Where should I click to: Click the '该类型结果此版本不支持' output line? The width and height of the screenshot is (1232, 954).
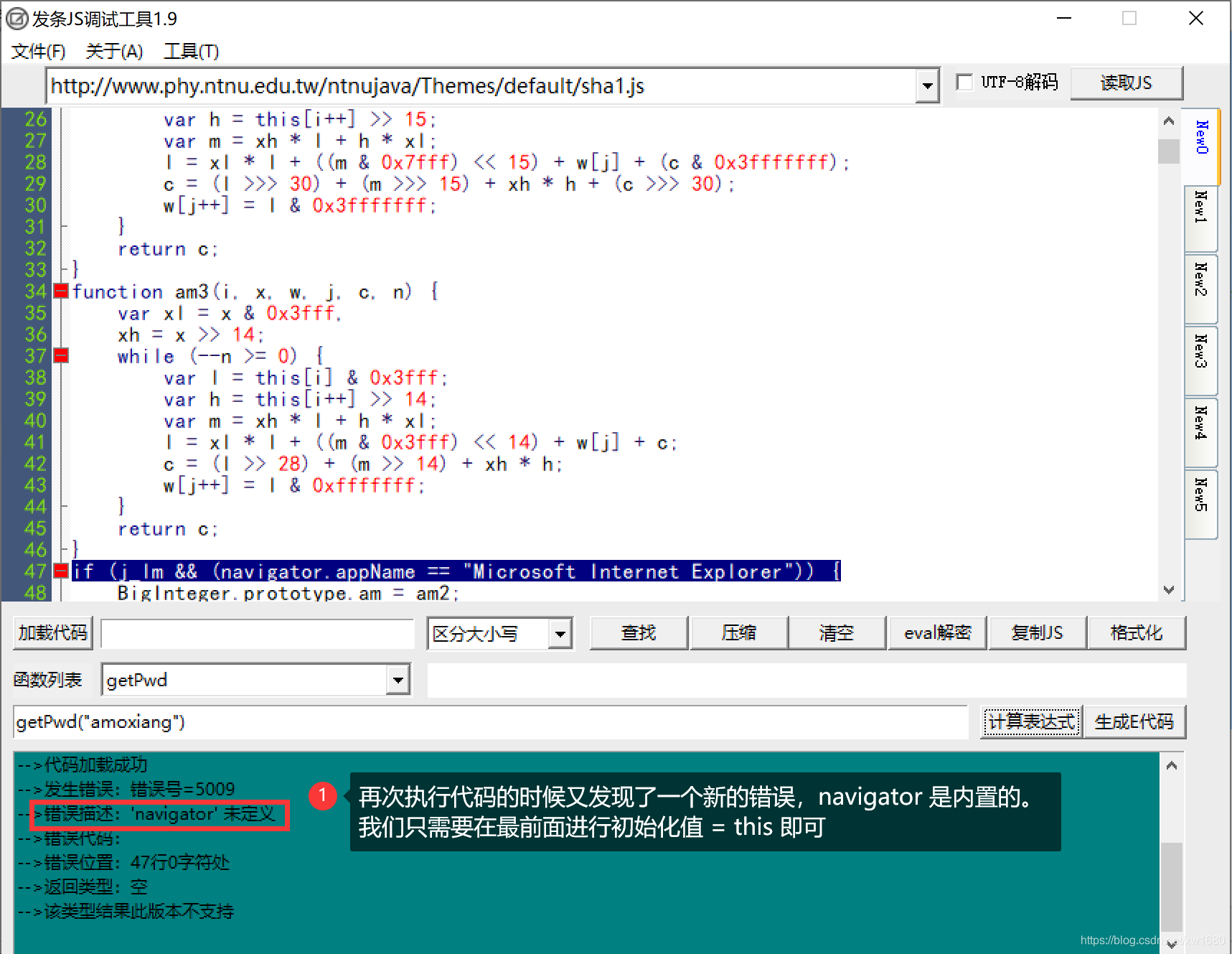click(126, 912)
